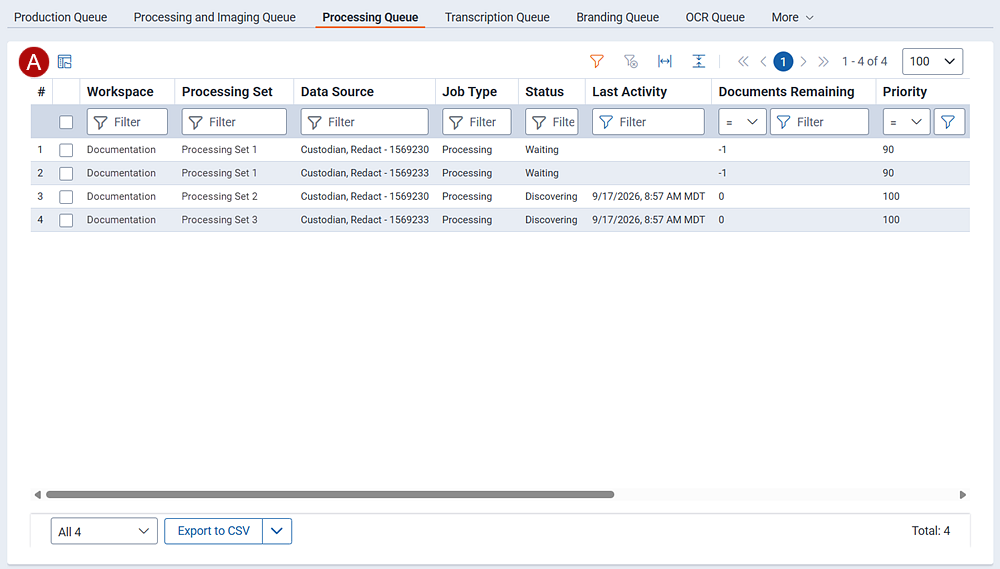Viewport: 1000px width, 569px height.
Task: Check the row 4 Processing Set 3 checkbox
Action: point(66,220)
